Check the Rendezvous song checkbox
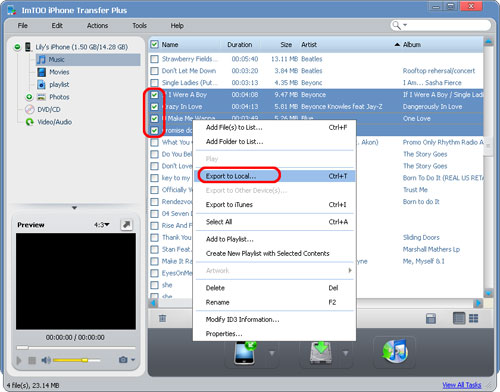Screen dimensions: 500x392 coord(154,202)
